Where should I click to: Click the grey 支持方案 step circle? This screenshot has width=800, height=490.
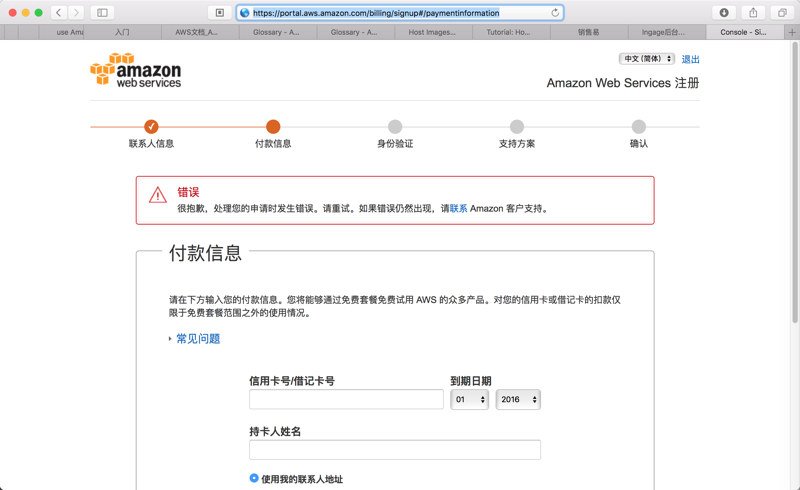517,126
